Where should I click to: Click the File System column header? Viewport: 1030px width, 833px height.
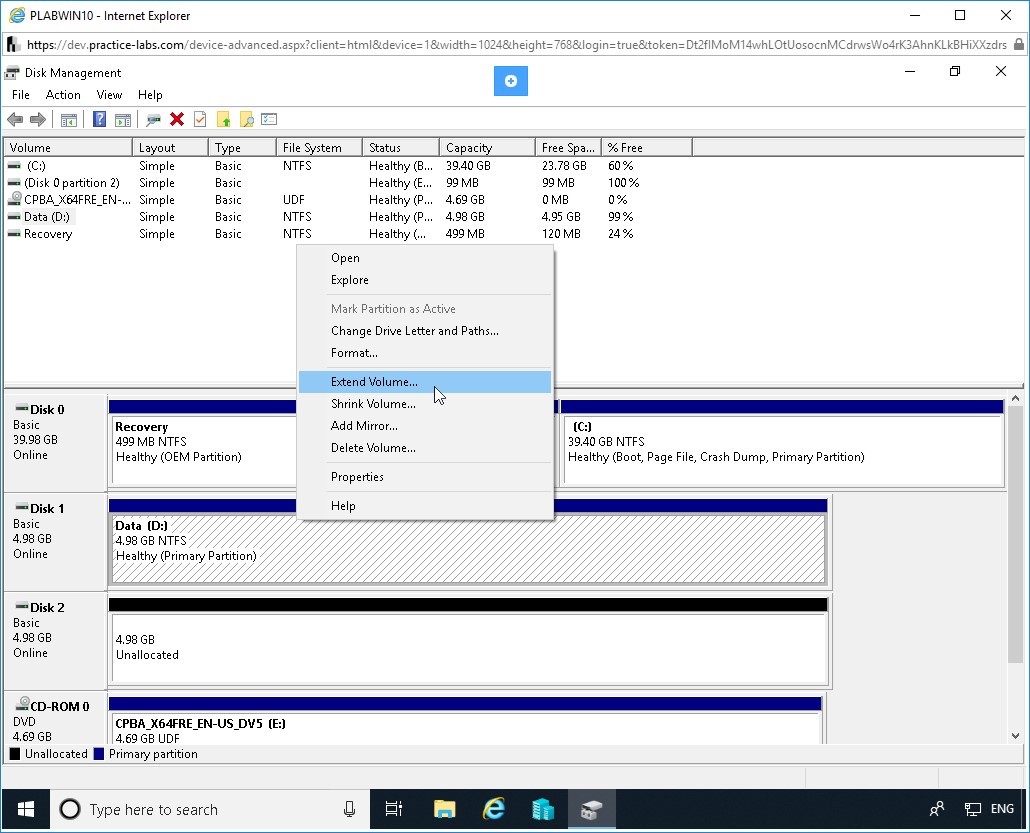click(319, 148)
